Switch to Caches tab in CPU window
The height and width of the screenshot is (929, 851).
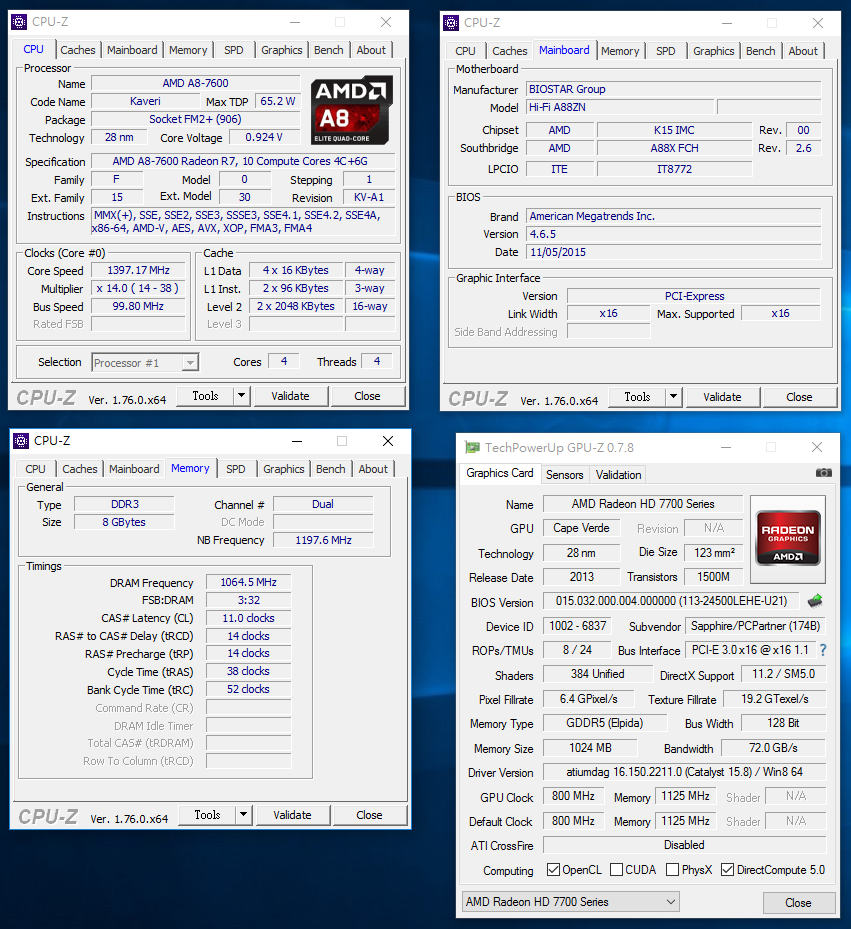[x=78, y=50]
